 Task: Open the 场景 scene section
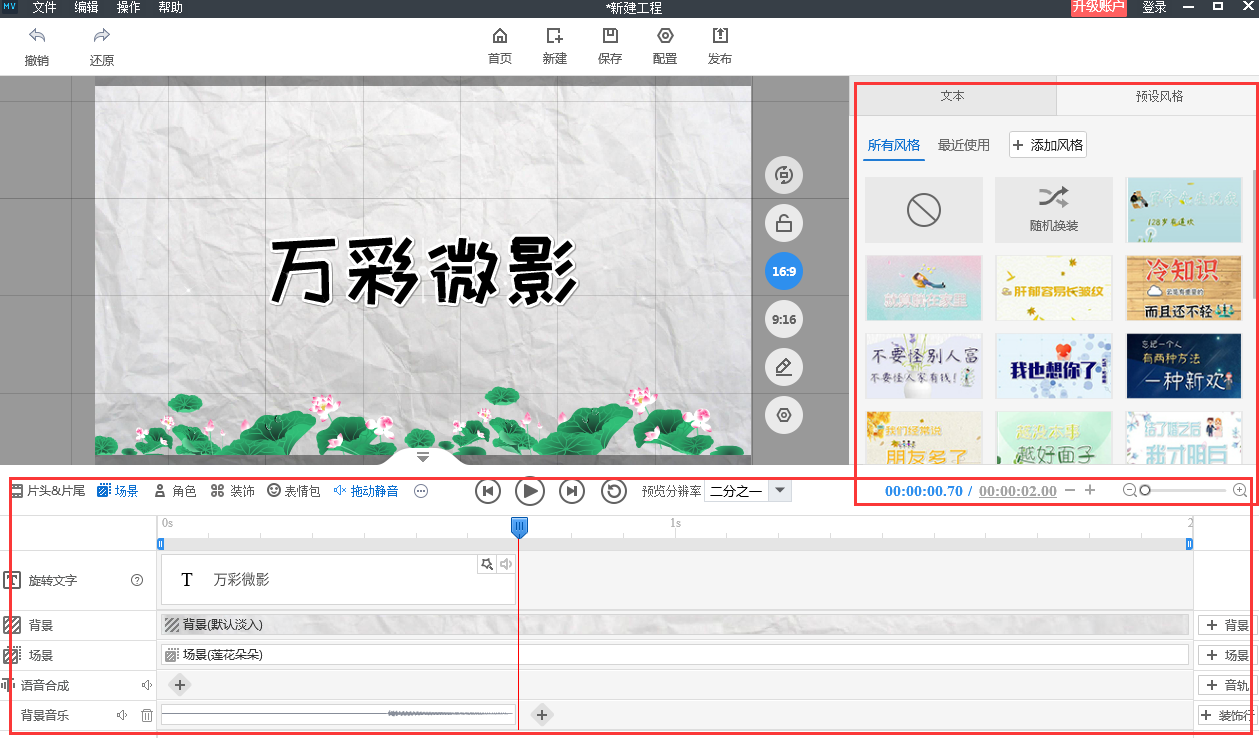118,491
